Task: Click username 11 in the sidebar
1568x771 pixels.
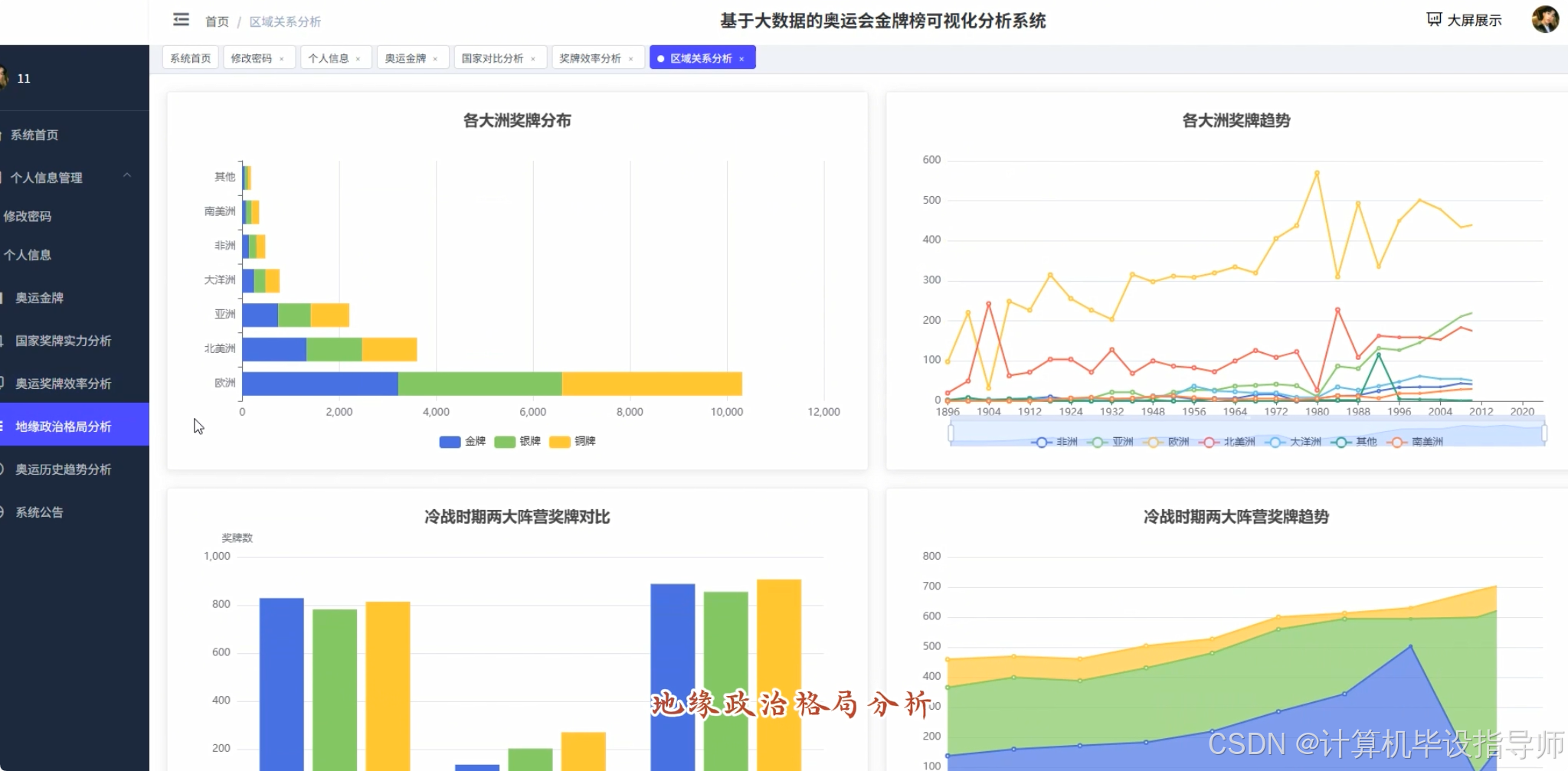Action: (24, 78)
